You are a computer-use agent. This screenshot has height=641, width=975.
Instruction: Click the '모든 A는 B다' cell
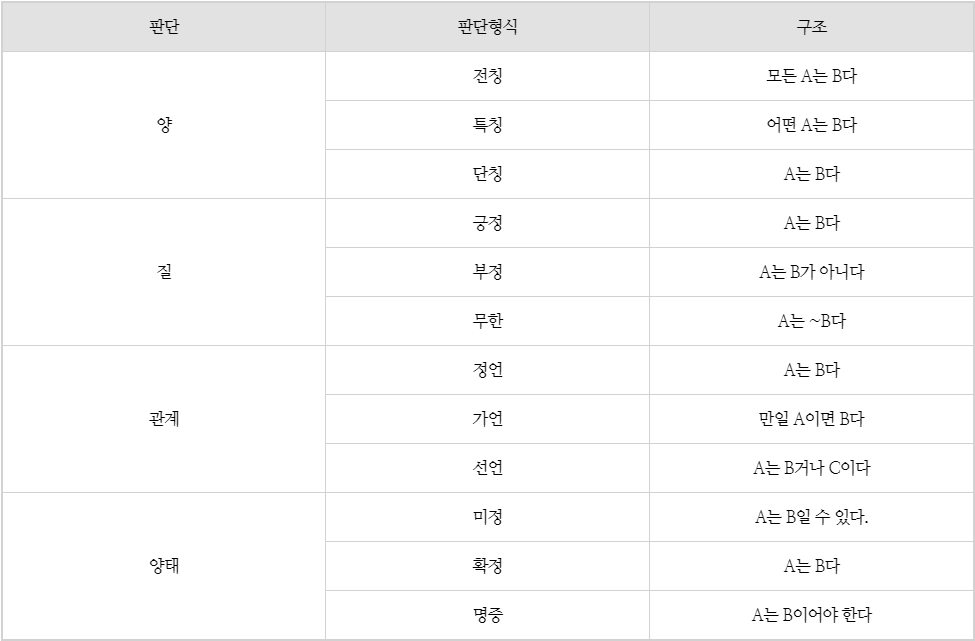[811, 76]
